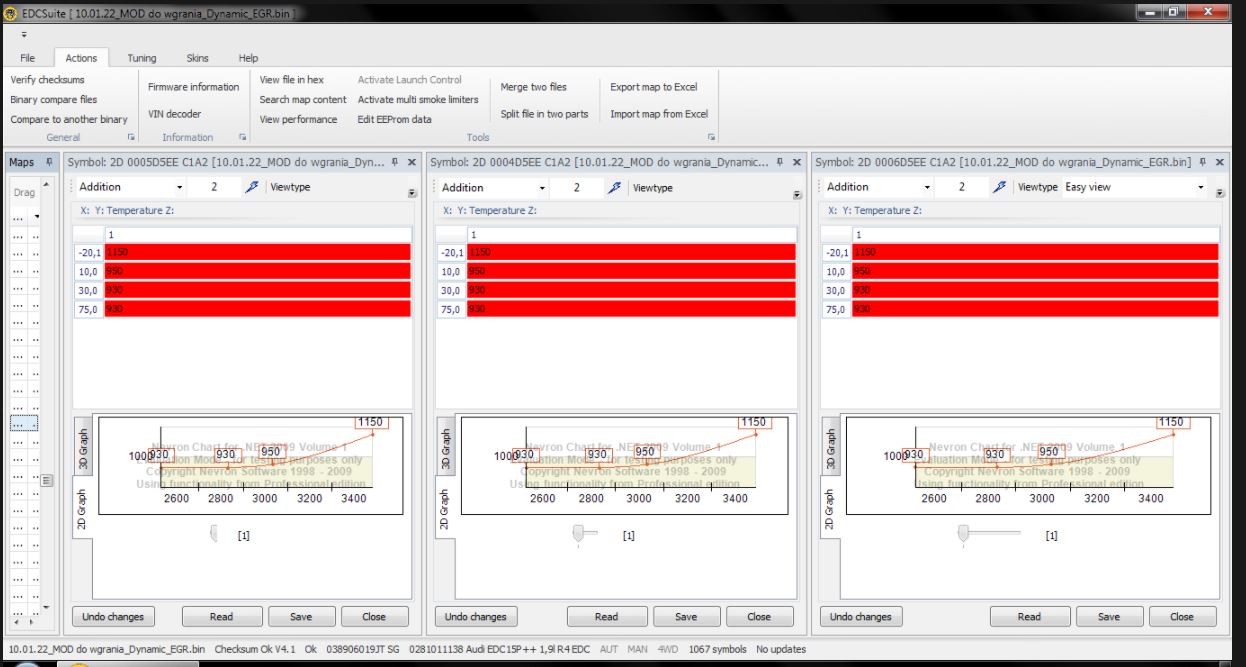Click Save in the 0004D5EE panel
The width and height of the screenshot is (1246, 667).
[x=686, y=616]
